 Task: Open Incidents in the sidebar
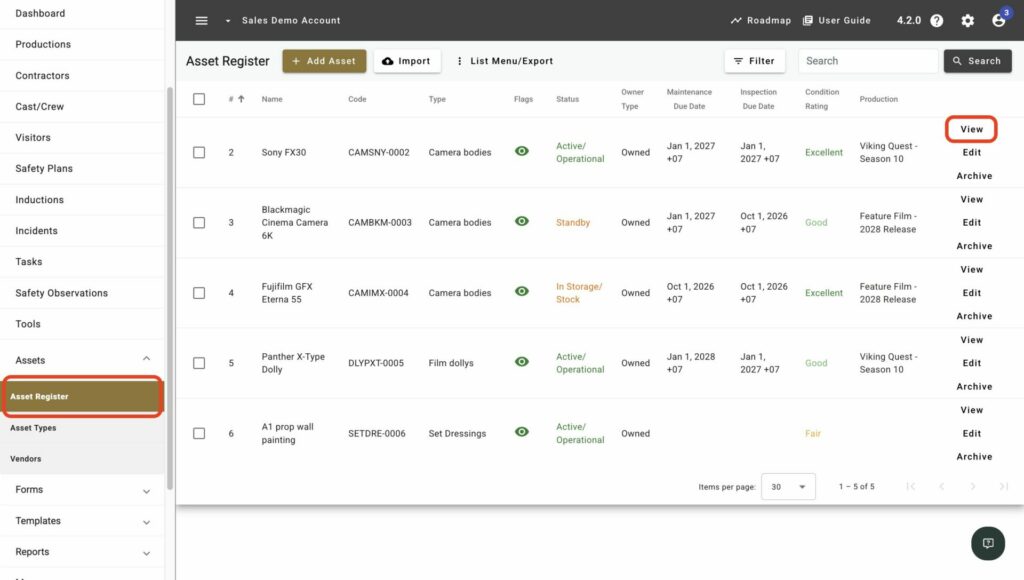37,231
